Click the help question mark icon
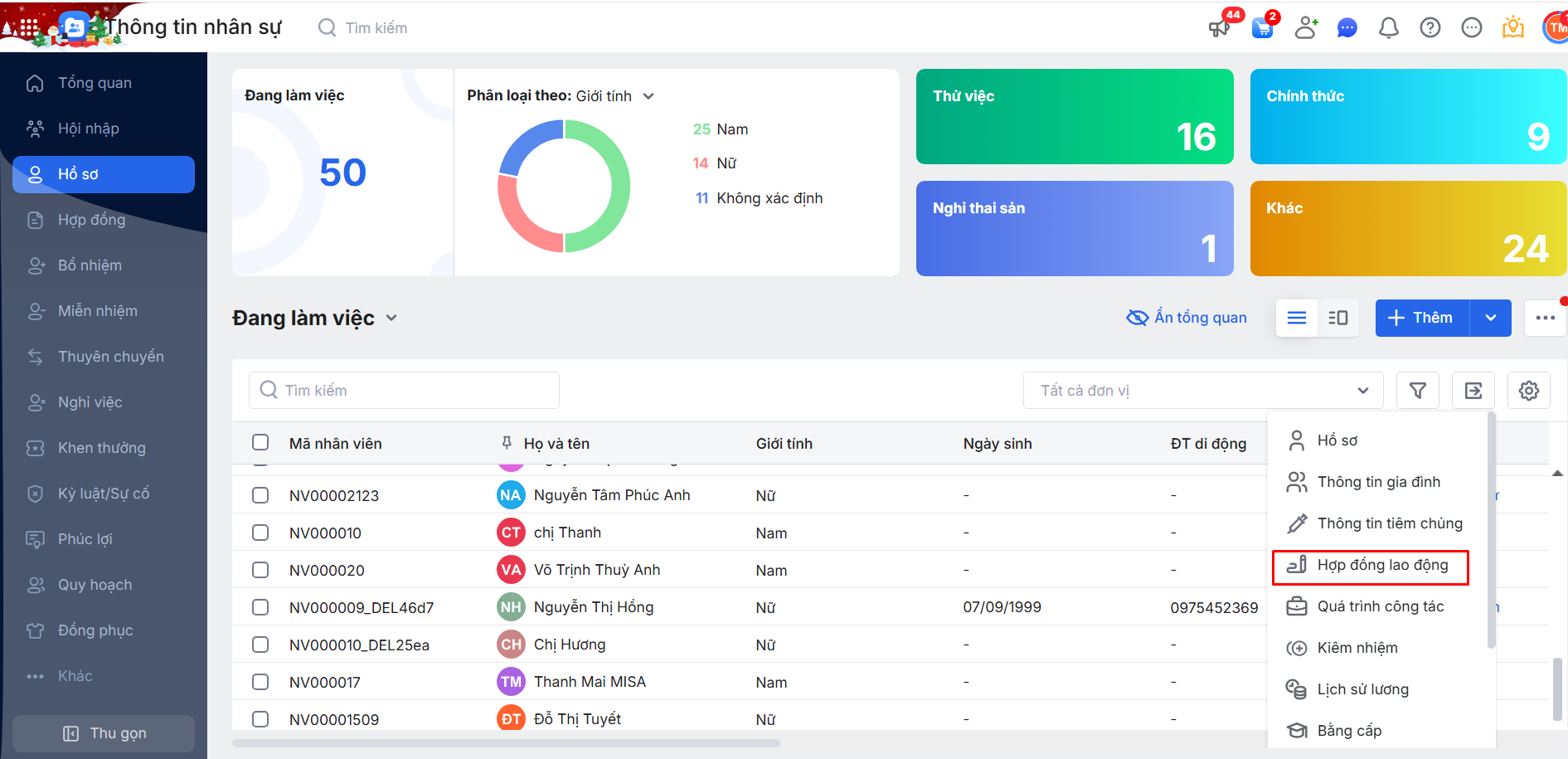1568x759 pixels. coord(1430,28)
